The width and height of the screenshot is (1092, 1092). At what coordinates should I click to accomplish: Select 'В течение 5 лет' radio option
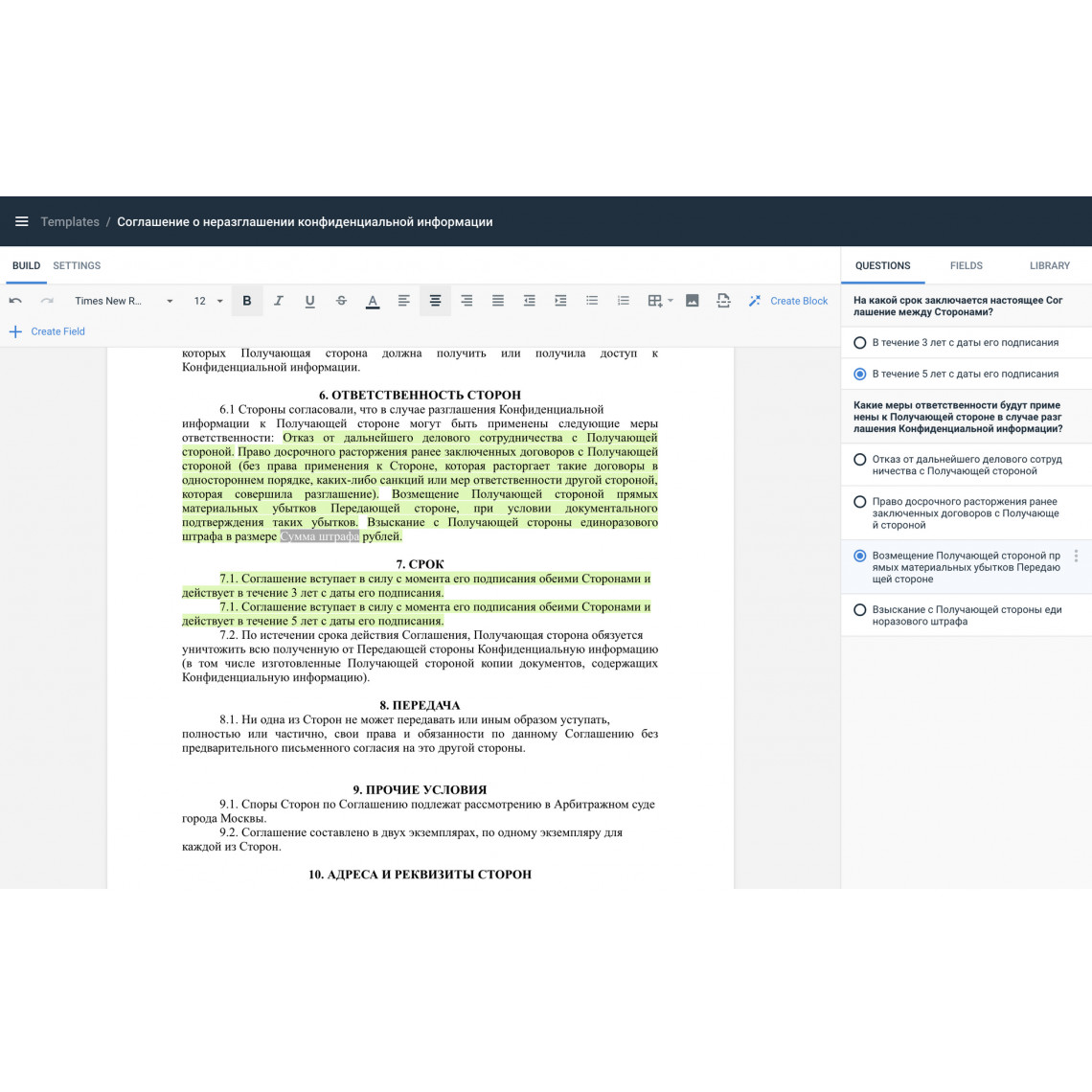(x=860, y=374)
